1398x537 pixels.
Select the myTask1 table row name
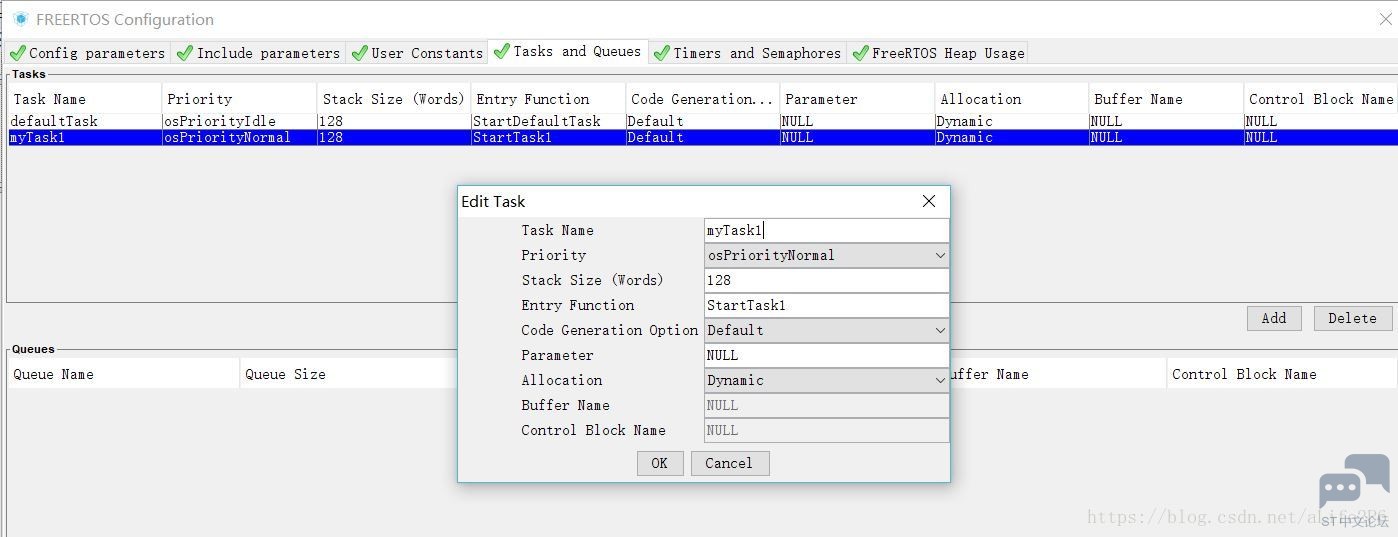pos(37,137)
